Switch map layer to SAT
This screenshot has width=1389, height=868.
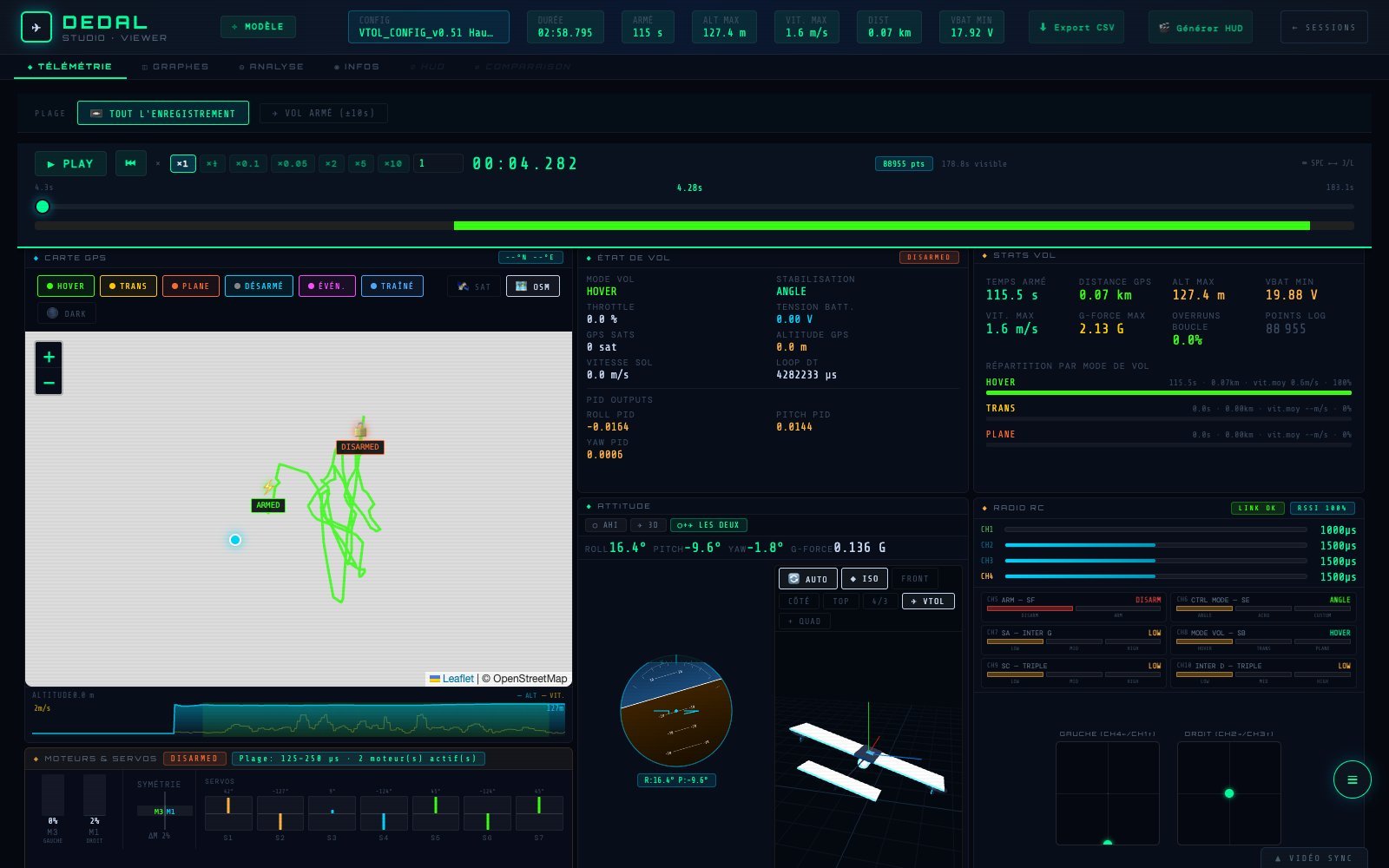[474, 286]
